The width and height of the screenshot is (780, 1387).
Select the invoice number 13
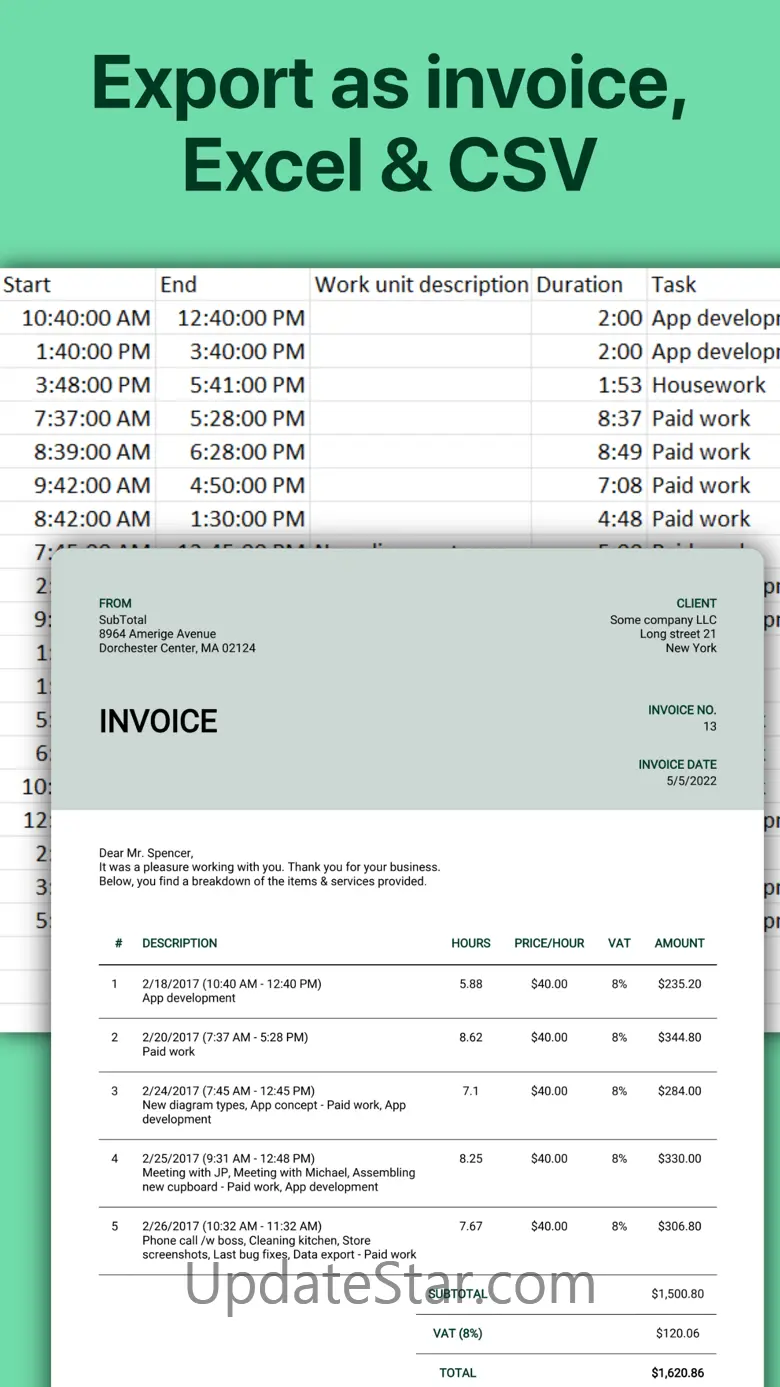coord(709,727)
